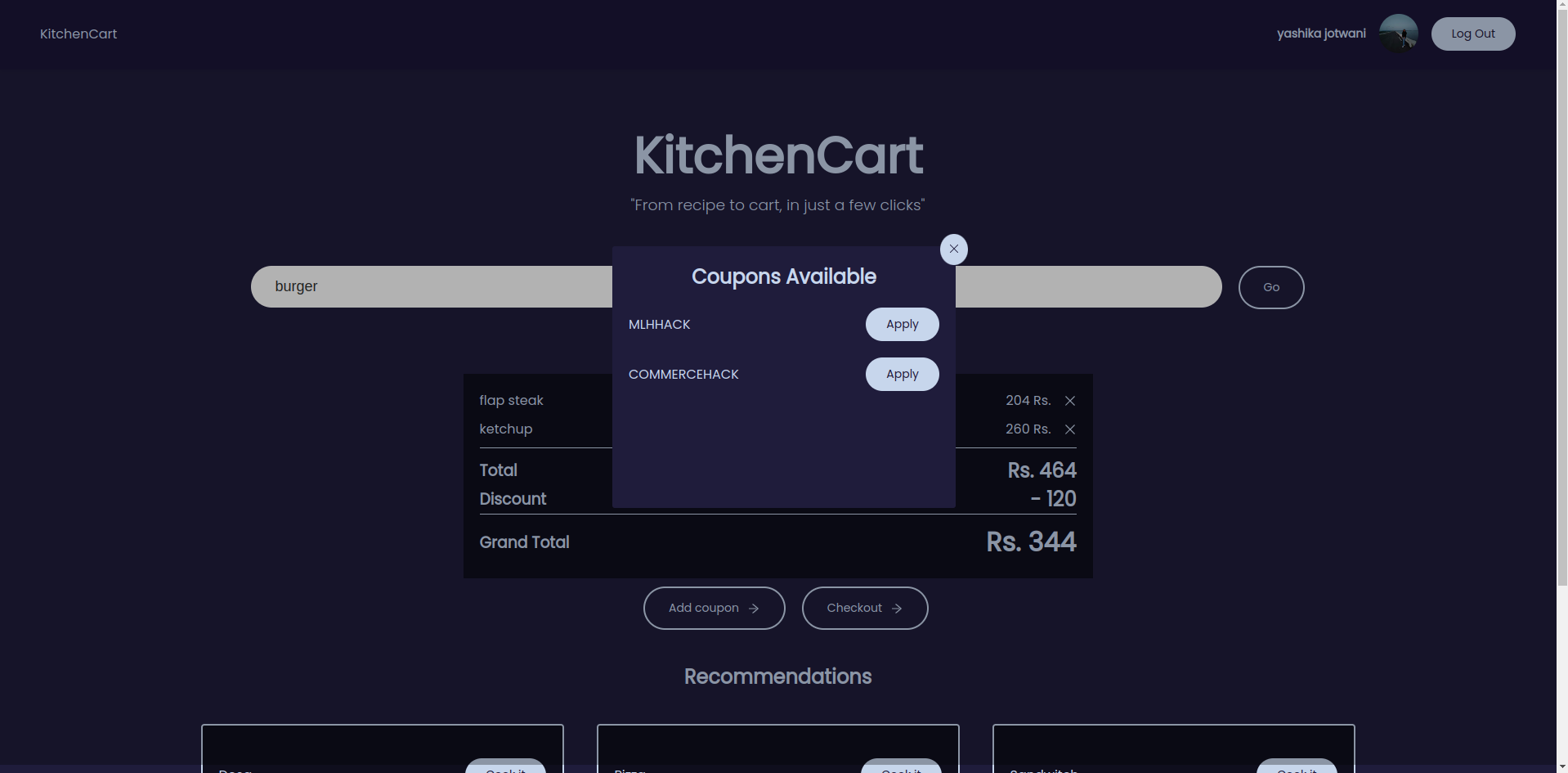Apply the COMMERCEHACK coupon
This screenshot has width=1568, height=773.
pos(901,374)
